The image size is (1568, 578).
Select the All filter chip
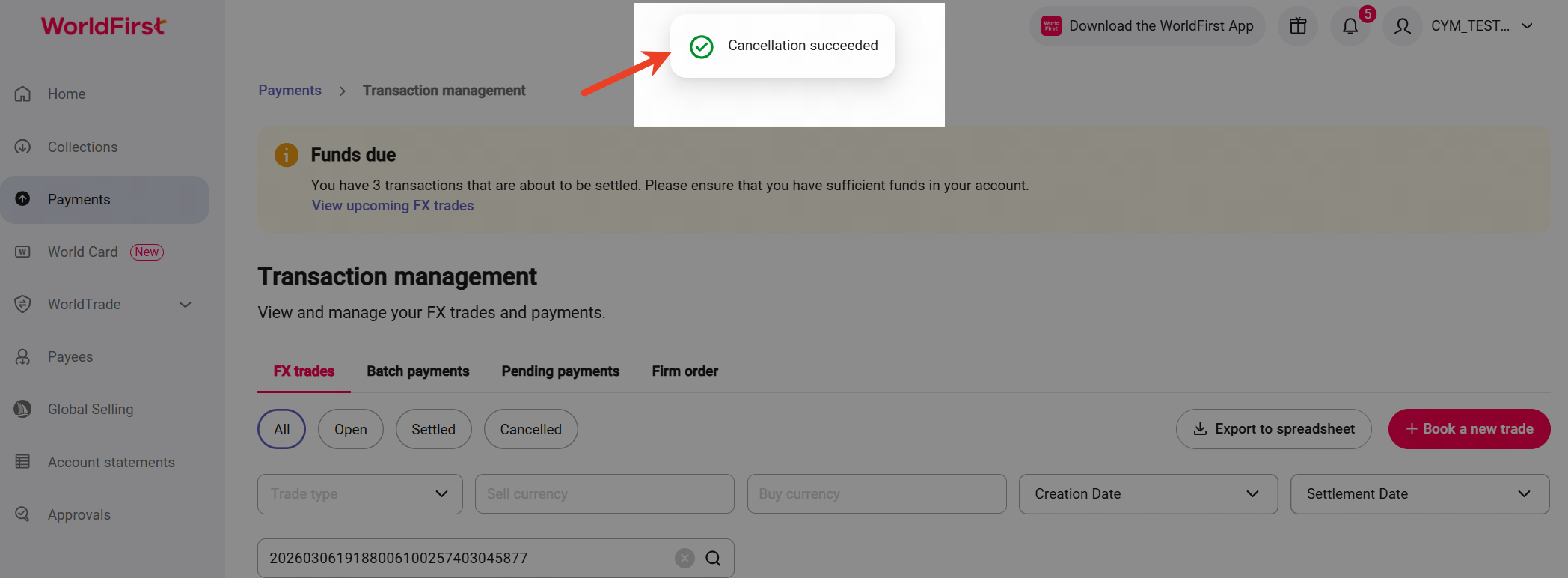(x=281, y=429)
